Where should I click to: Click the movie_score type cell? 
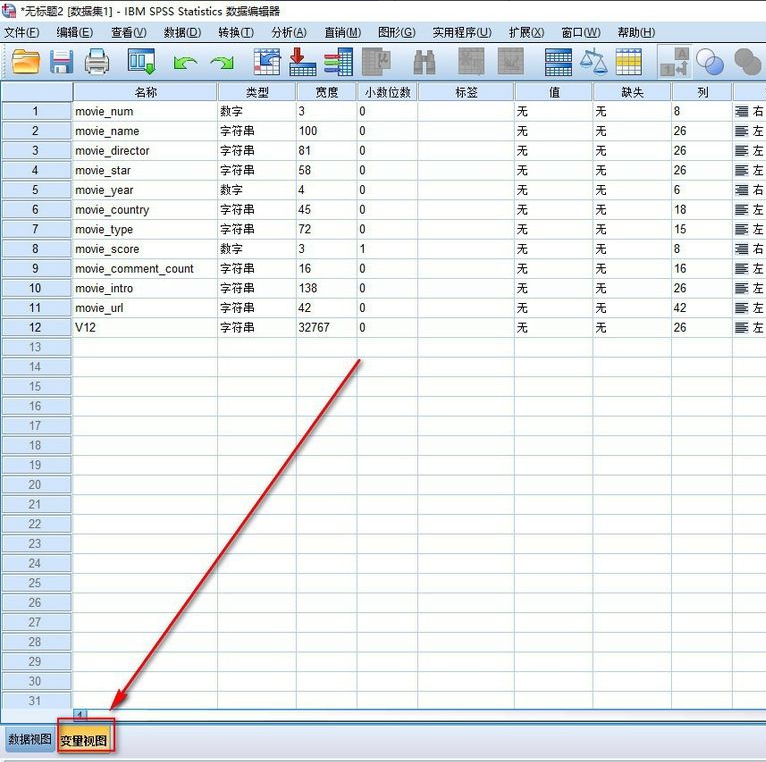pos(256,249)
